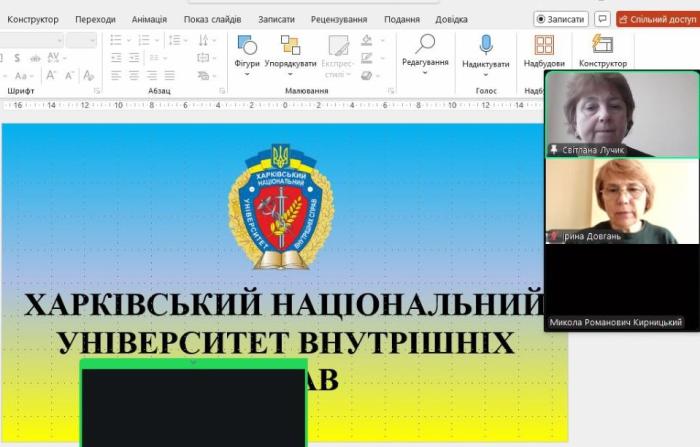700x447 pixels.
Task: Open the Записати ribbon tab
Action: click(x=276, y=20)
